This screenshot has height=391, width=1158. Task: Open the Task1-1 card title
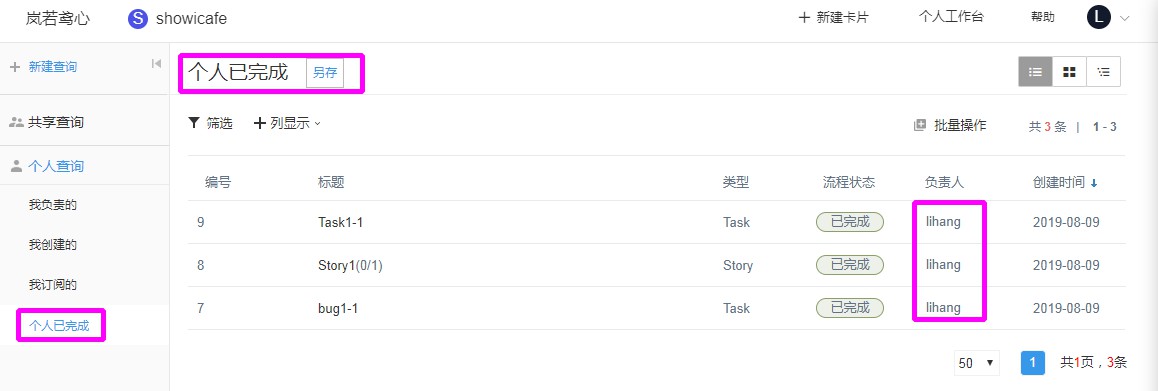tap(340, 222)
